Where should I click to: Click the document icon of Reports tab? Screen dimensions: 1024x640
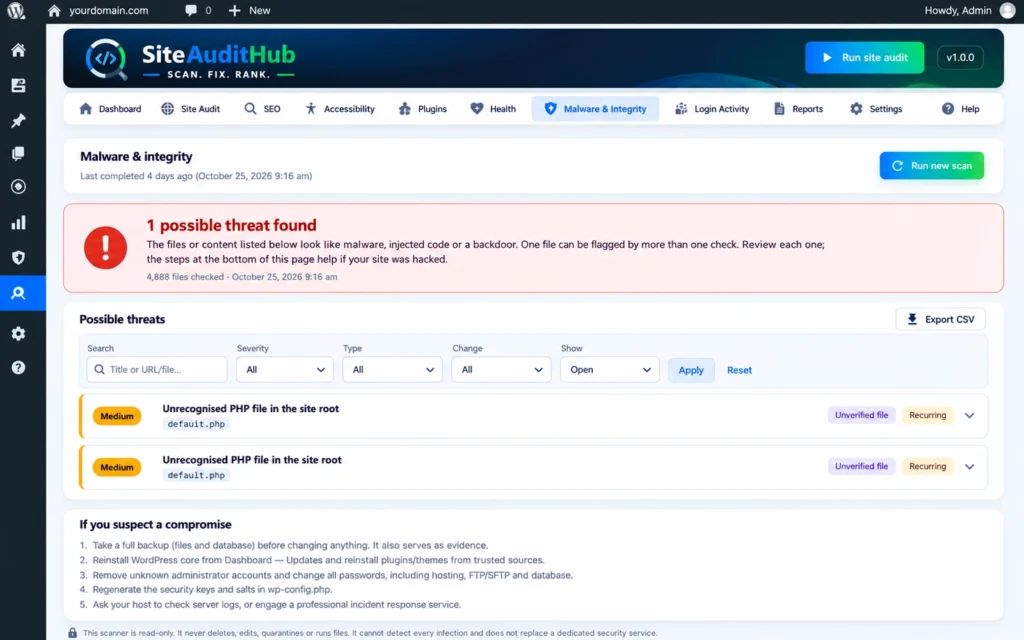point(779,108)
